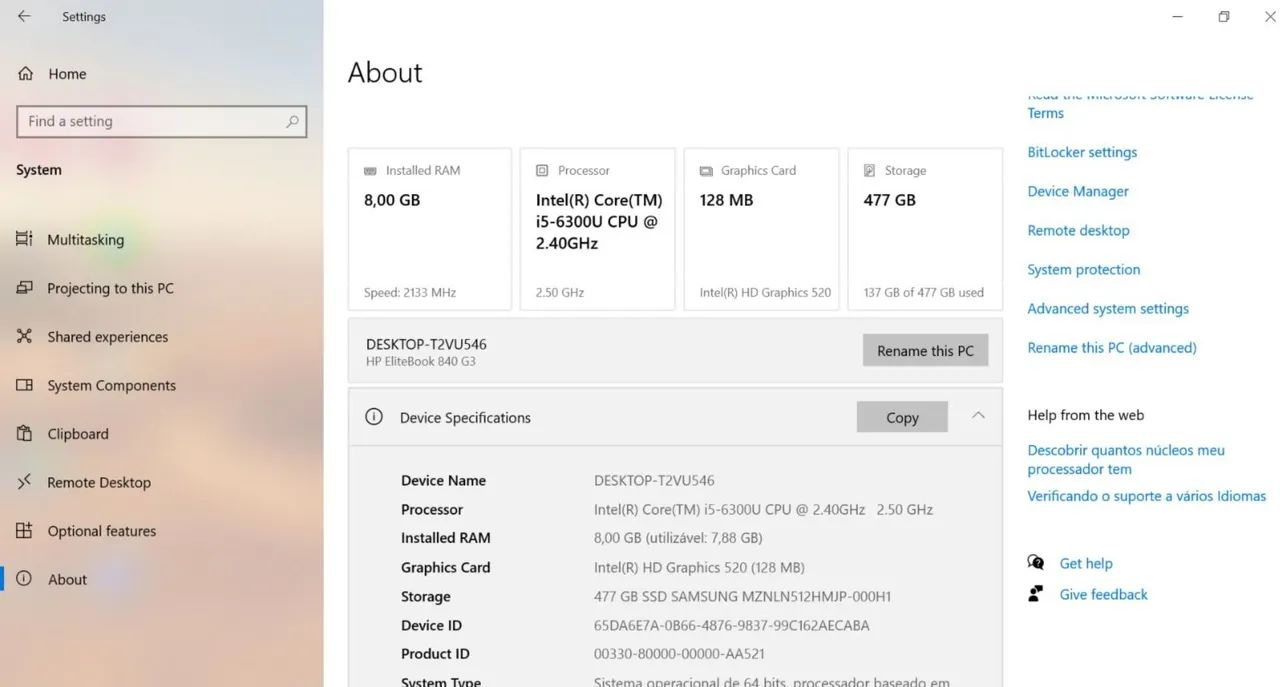Click the Multitasking icon
The image size is (1280, 687).
[x=25, y=240]
